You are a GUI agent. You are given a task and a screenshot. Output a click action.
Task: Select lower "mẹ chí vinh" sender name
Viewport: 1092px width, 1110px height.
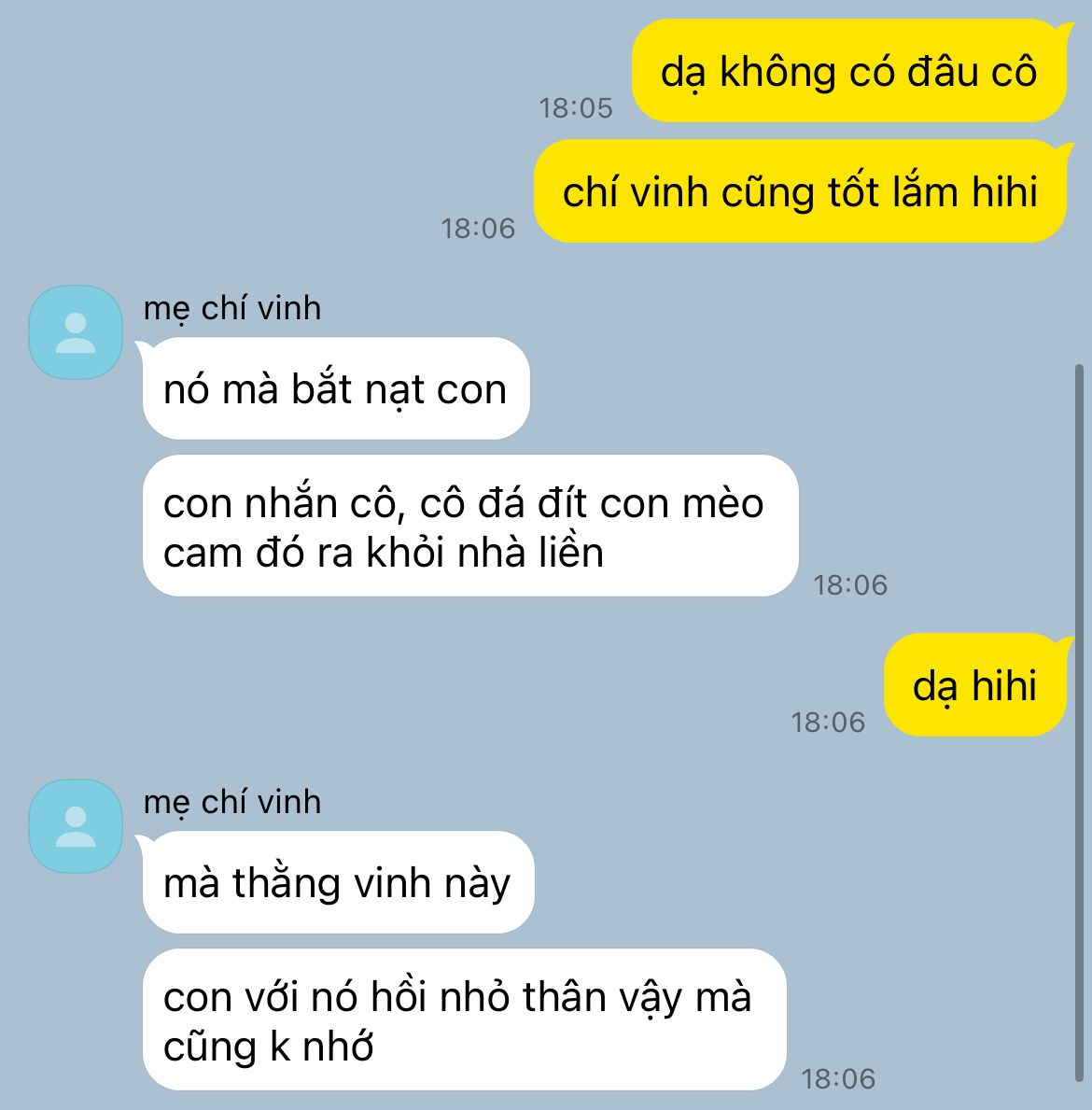pyautogui.click(x=232, y=803)
